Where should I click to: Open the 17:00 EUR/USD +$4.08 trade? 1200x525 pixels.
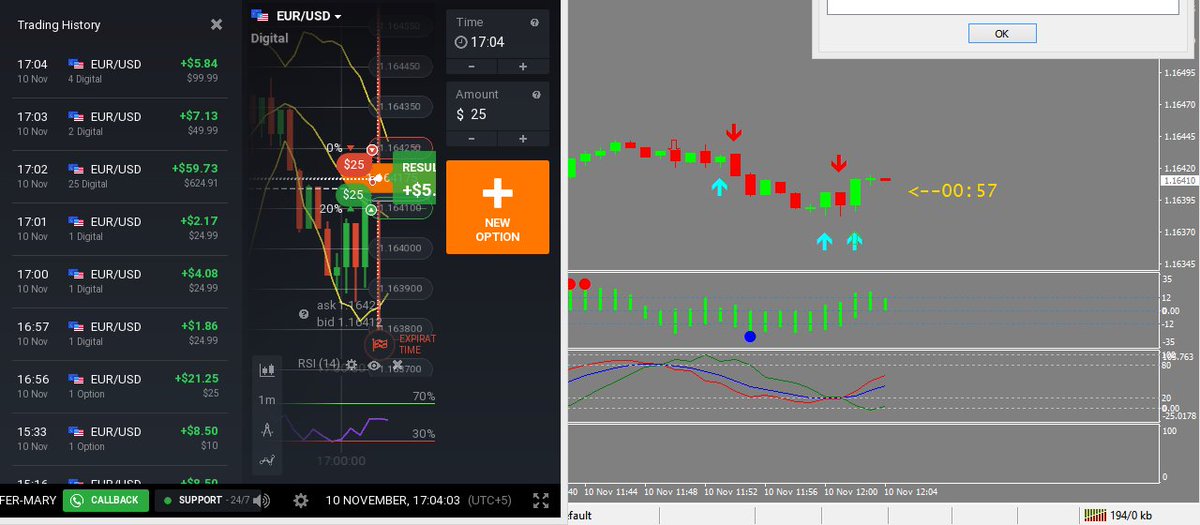(119, 281)
